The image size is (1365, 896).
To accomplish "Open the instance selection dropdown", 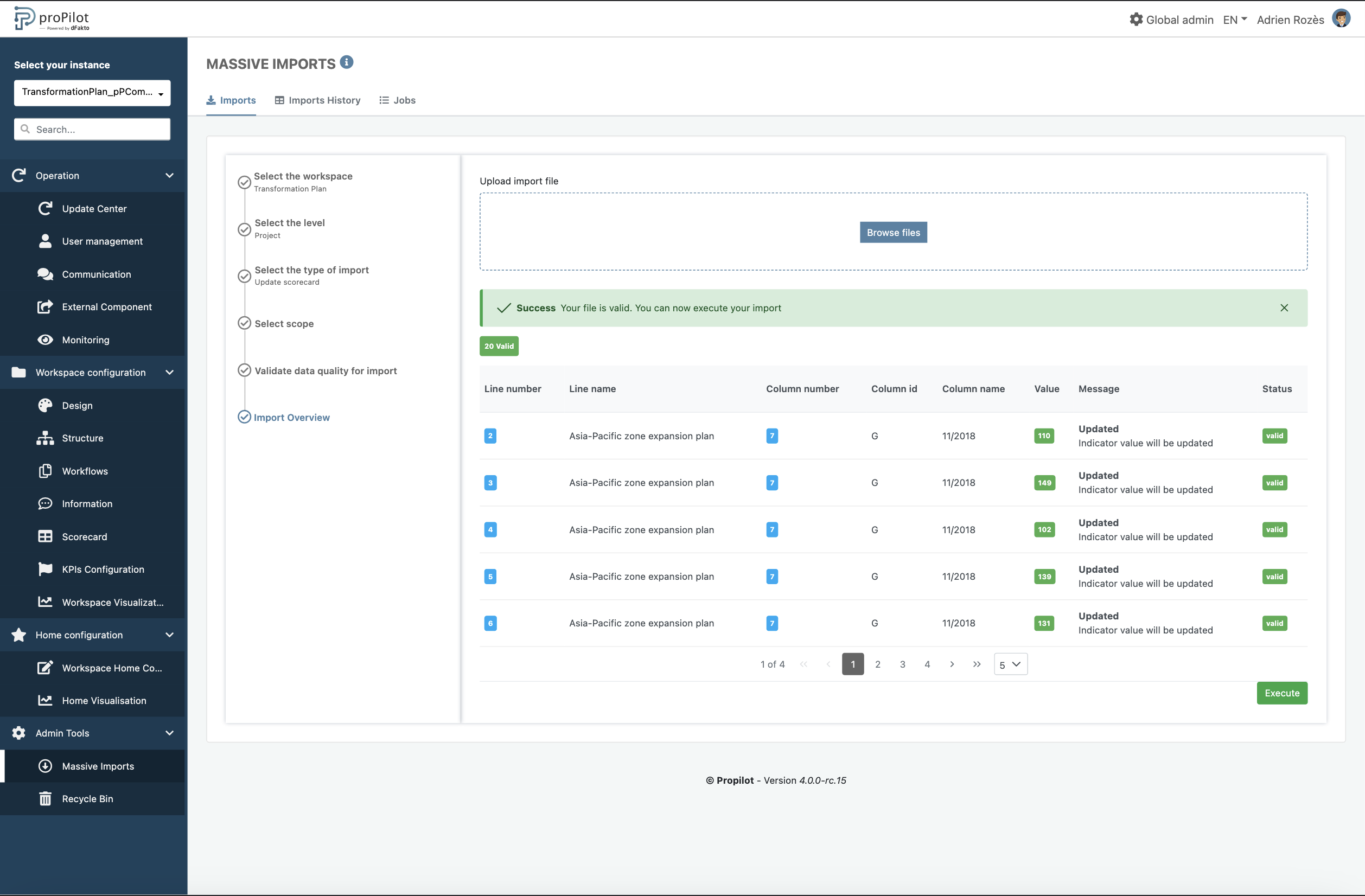I will click(92, 92).
